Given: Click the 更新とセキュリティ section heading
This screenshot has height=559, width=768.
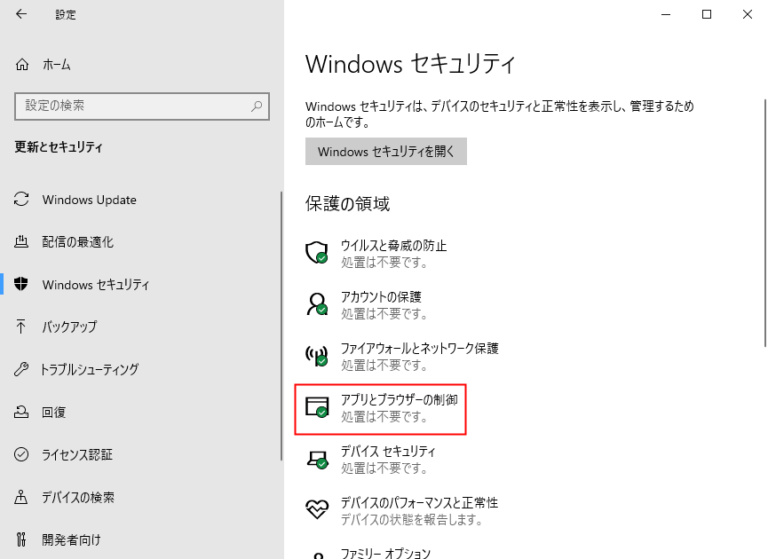Looking at the screenshot, I should tap(59, 147).
